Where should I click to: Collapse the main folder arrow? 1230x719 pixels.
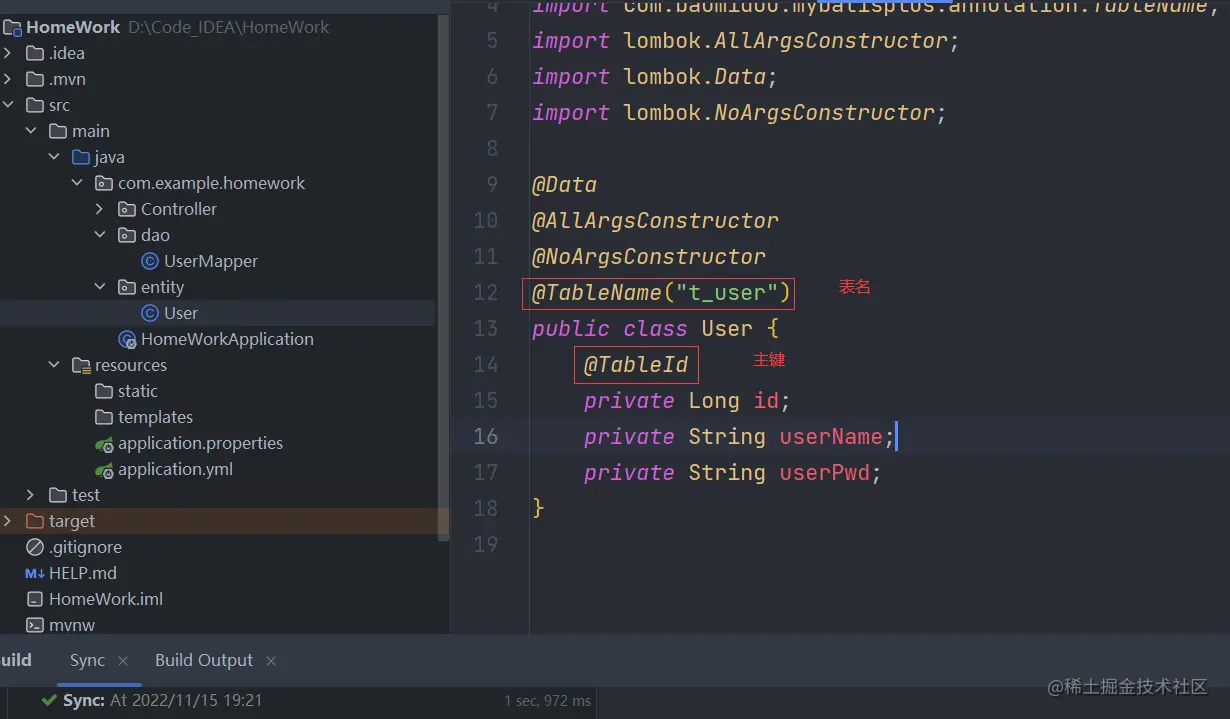point(31,131)
